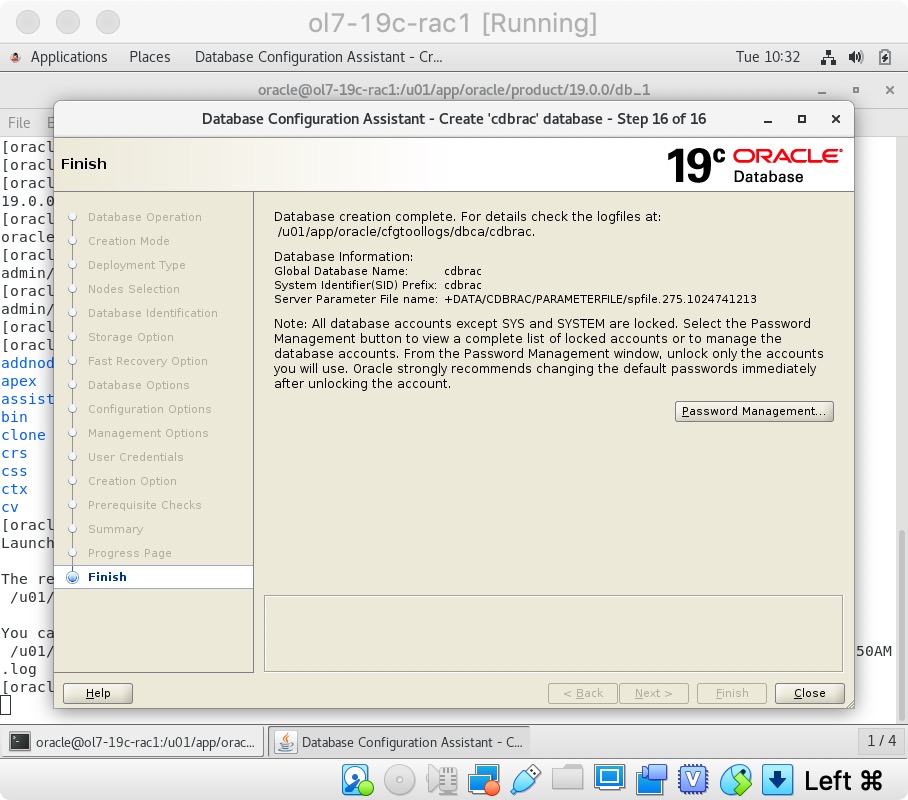Viewport: 908px width, 800px height.
Task: Select the Management Options step
Action: tap(148, 433)
